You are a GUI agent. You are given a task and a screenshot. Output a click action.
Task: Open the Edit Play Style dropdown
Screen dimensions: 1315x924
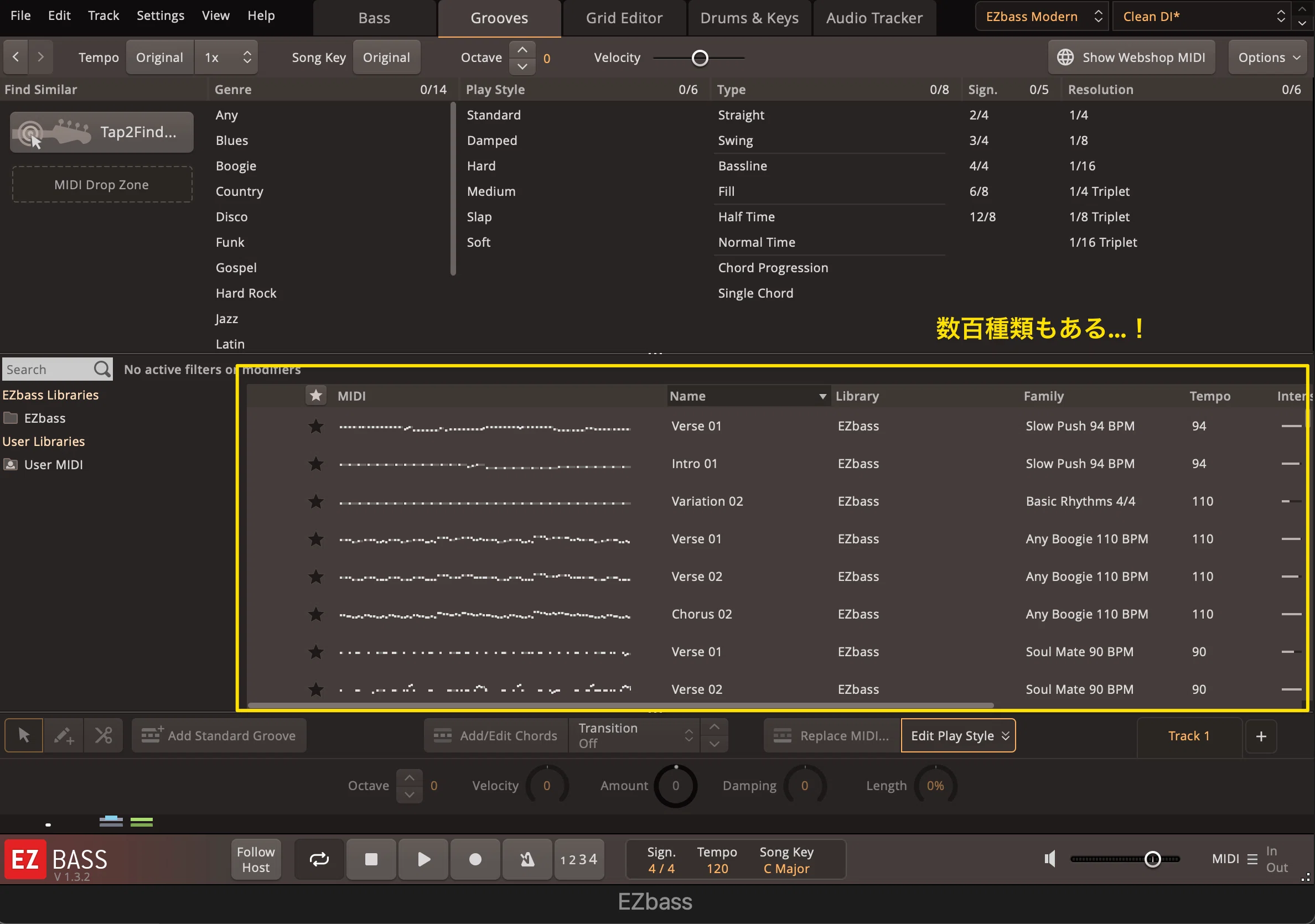click(x=958, y=736)
